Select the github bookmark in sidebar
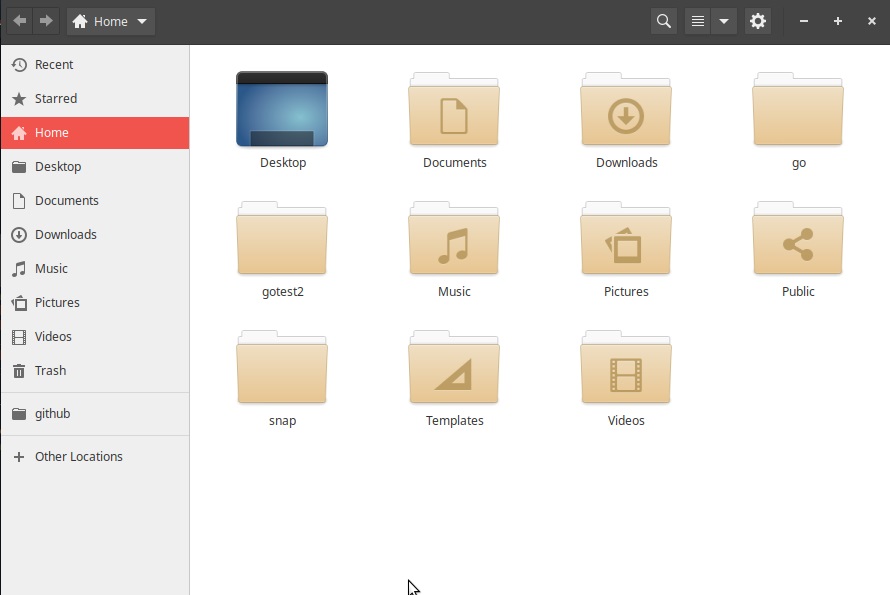Image resolution: width=890 pixels, height=595 pixels. (52, 414)
